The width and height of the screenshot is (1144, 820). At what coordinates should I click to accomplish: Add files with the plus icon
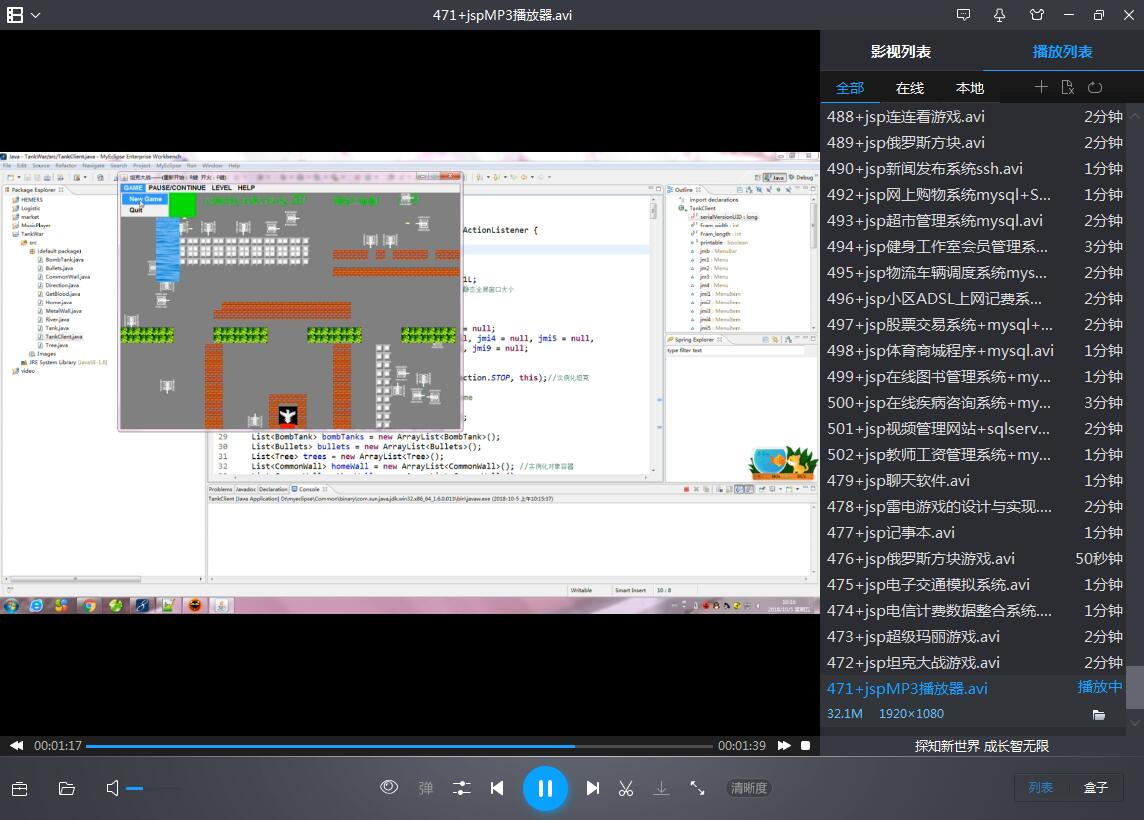[x=1041, y=88]
